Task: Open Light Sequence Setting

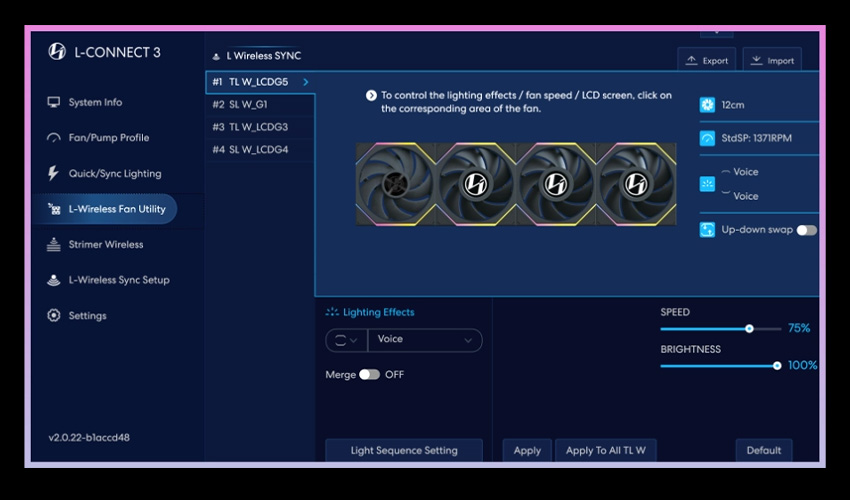Action: [404, 450]
